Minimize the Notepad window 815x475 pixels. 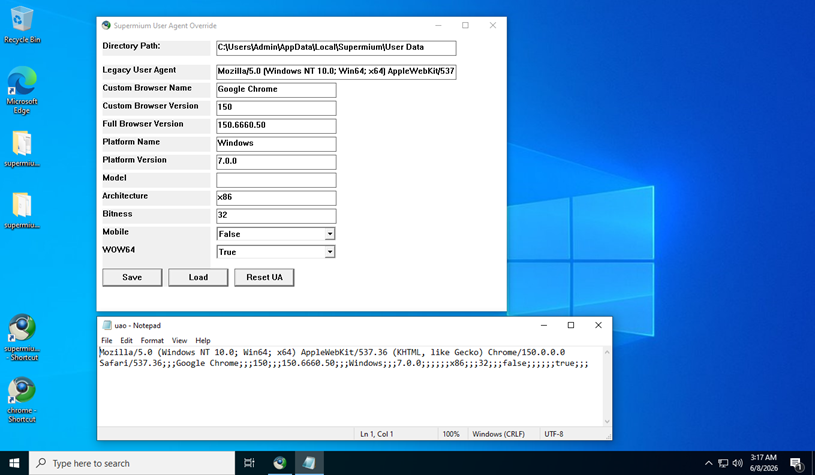point(544,325)
